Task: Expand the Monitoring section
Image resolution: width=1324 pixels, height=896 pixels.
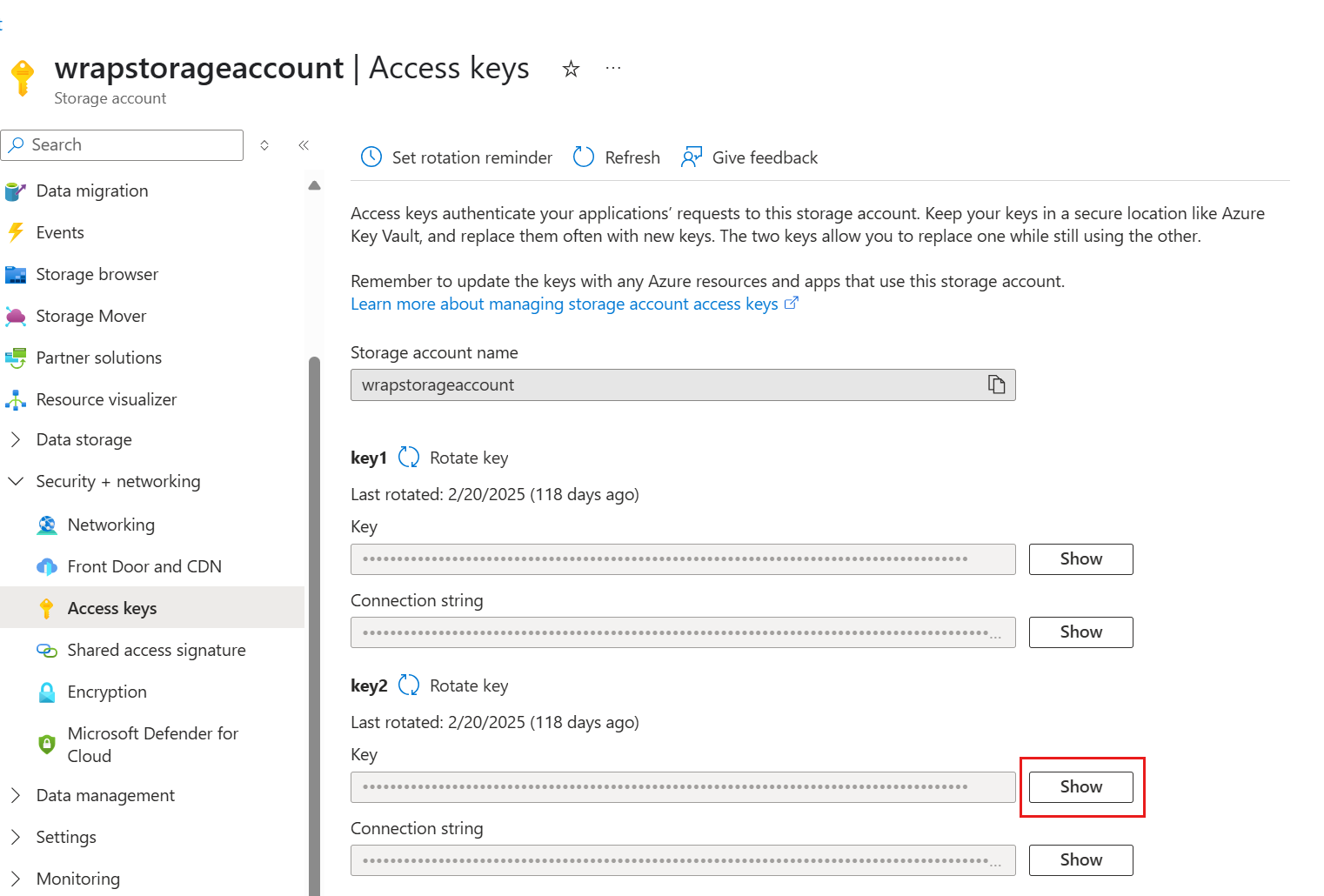Action: 16,879
